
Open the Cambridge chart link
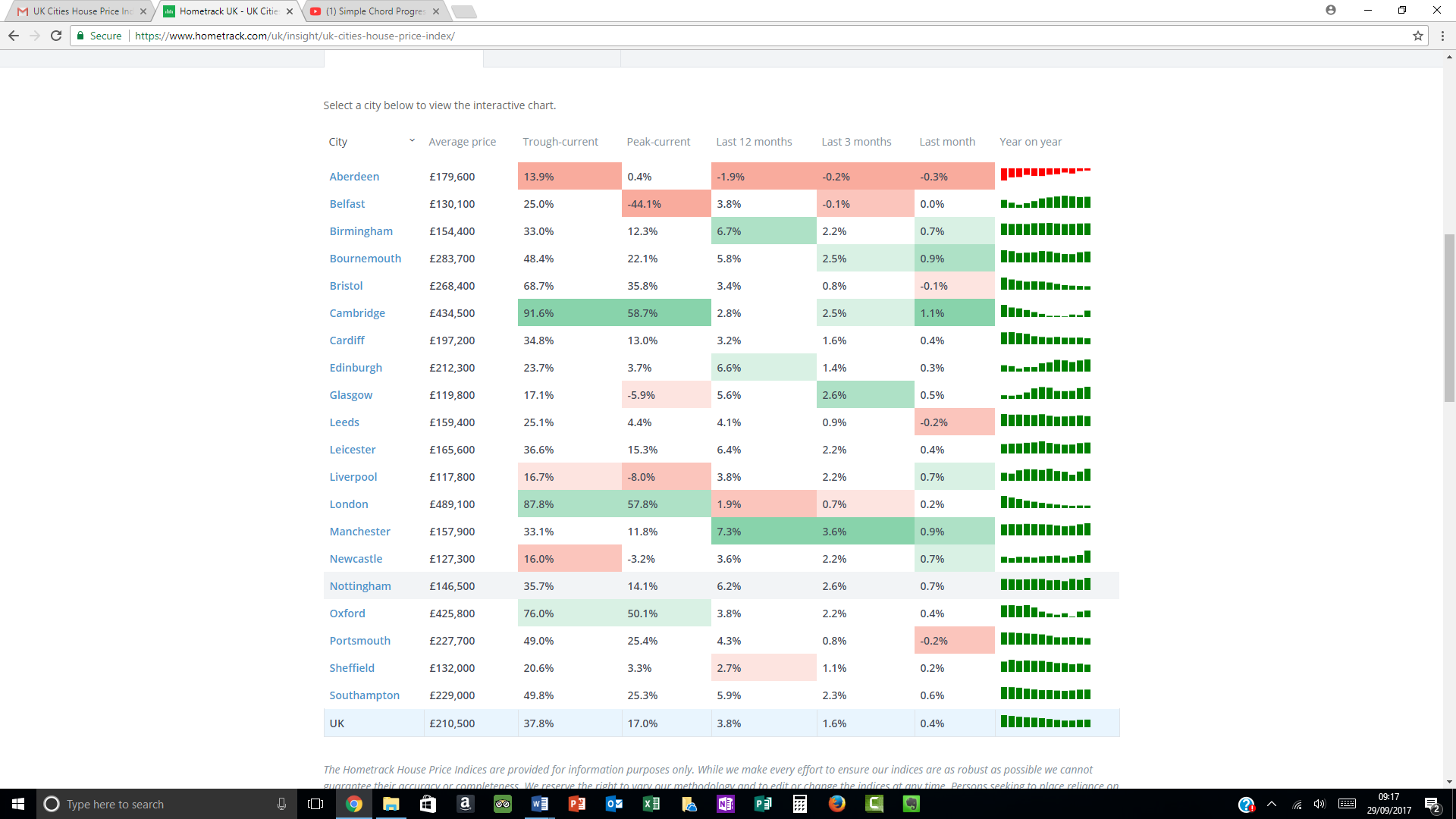tap(357, 313)
